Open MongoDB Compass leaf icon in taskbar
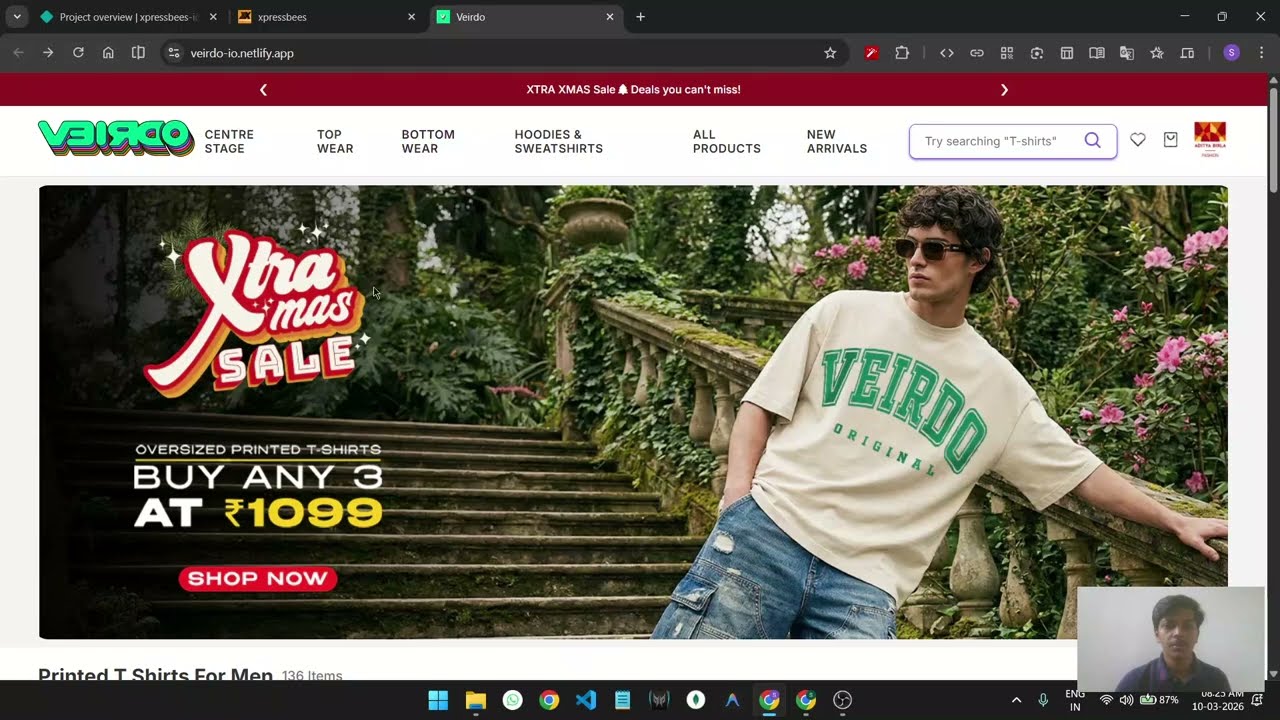 (696, 700)
